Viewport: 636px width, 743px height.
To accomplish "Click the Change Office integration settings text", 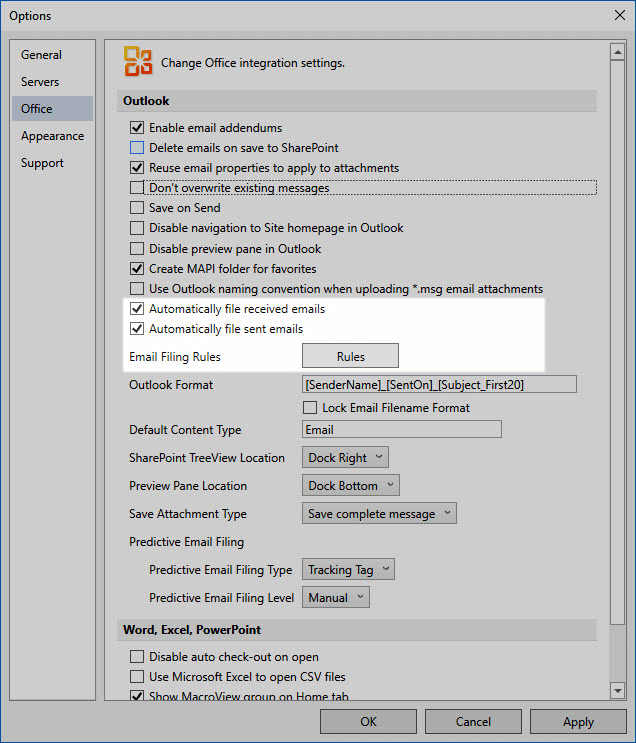I will click(253, 63).
